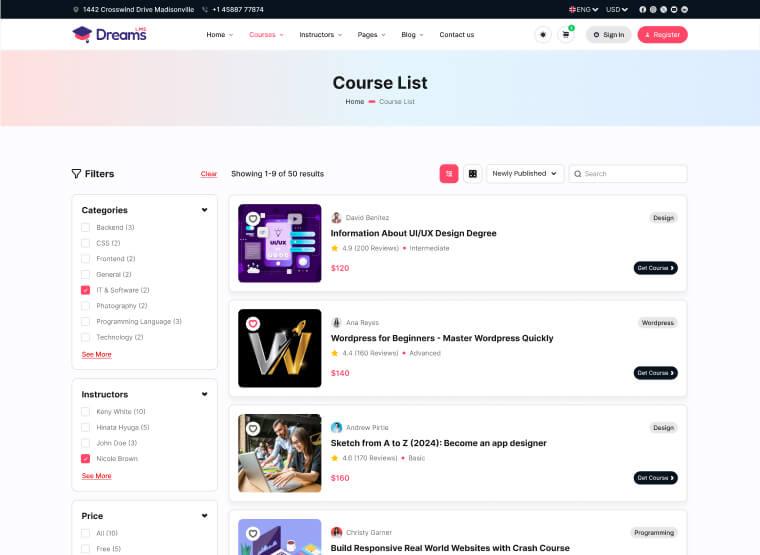Click Christy Garner's avatar
Viewport: 760px width, 555px height.
click(336, 532)
